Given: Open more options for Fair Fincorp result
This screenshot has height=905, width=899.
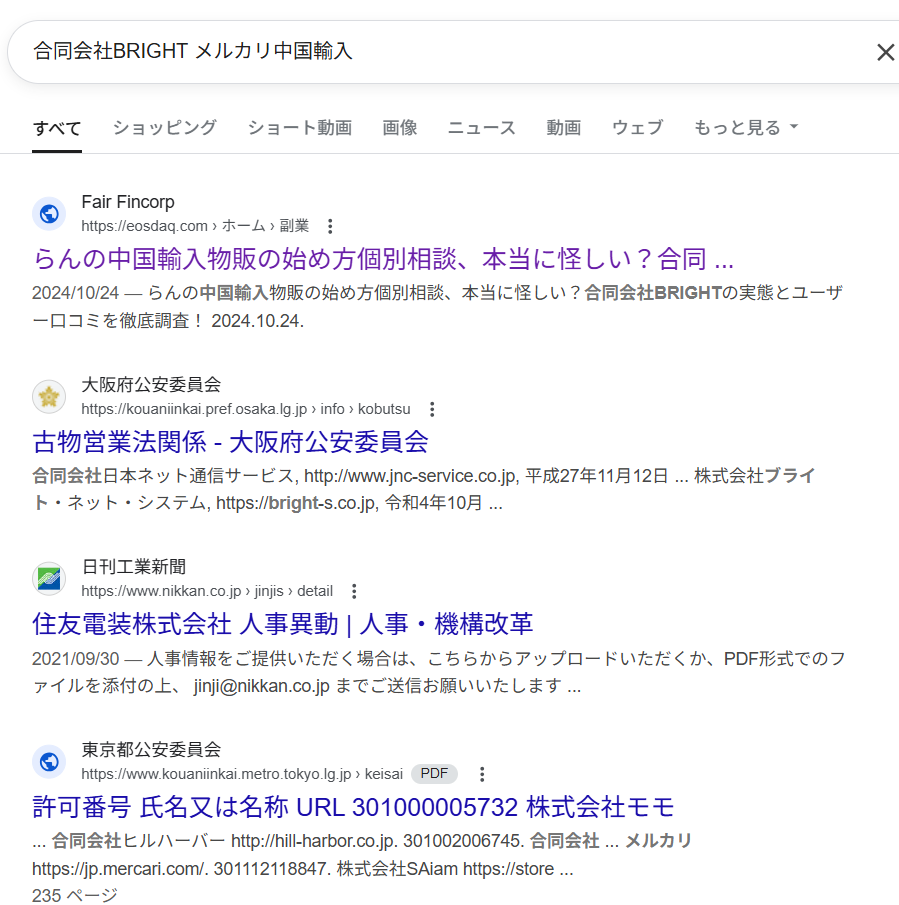Looking at the screenshot, I should (x=330, y=226).
